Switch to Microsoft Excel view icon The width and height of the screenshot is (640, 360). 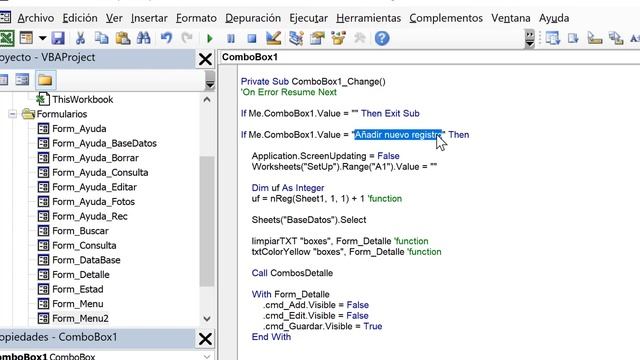[7, 38]
